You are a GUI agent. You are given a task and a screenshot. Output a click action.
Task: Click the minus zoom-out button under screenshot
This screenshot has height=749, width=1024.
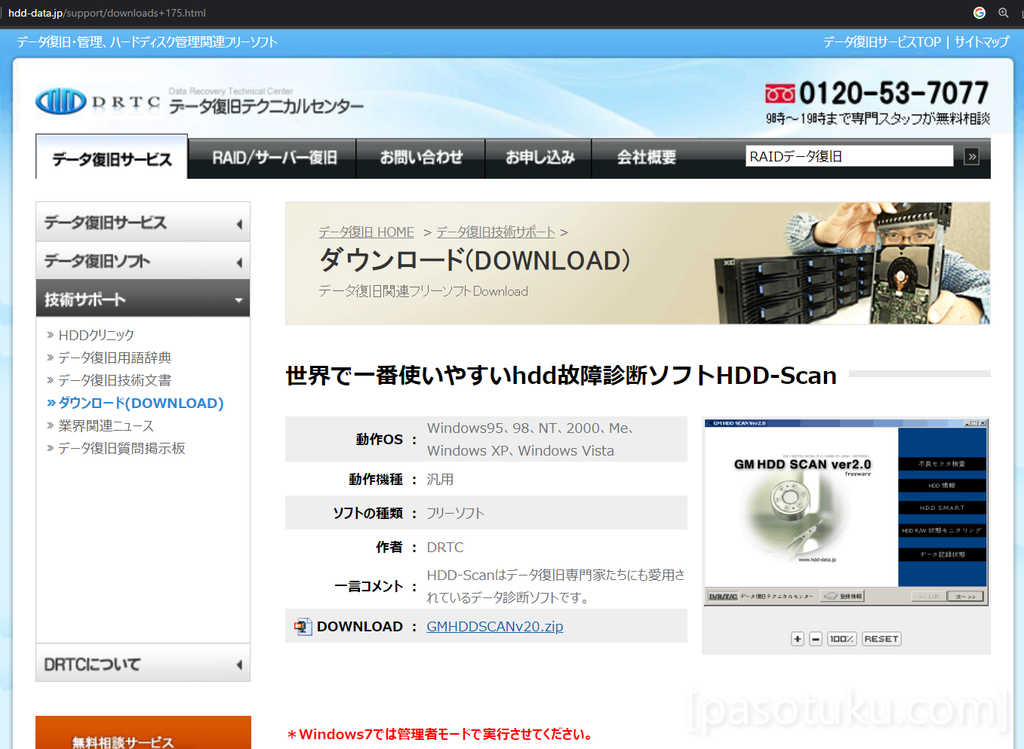pyautogui.click(x=816, y=639)
